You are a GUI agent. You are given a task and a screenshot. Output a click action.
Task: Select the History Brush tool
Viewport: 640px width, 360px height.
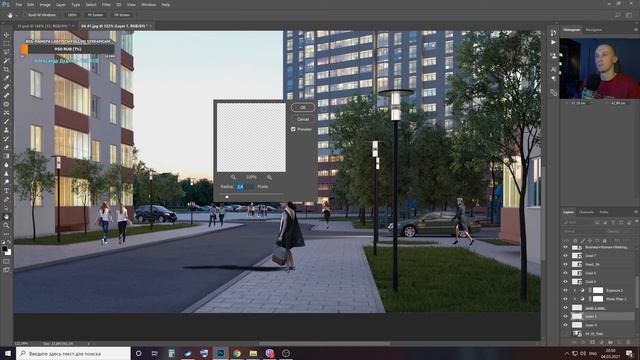[x=6, y=138]
